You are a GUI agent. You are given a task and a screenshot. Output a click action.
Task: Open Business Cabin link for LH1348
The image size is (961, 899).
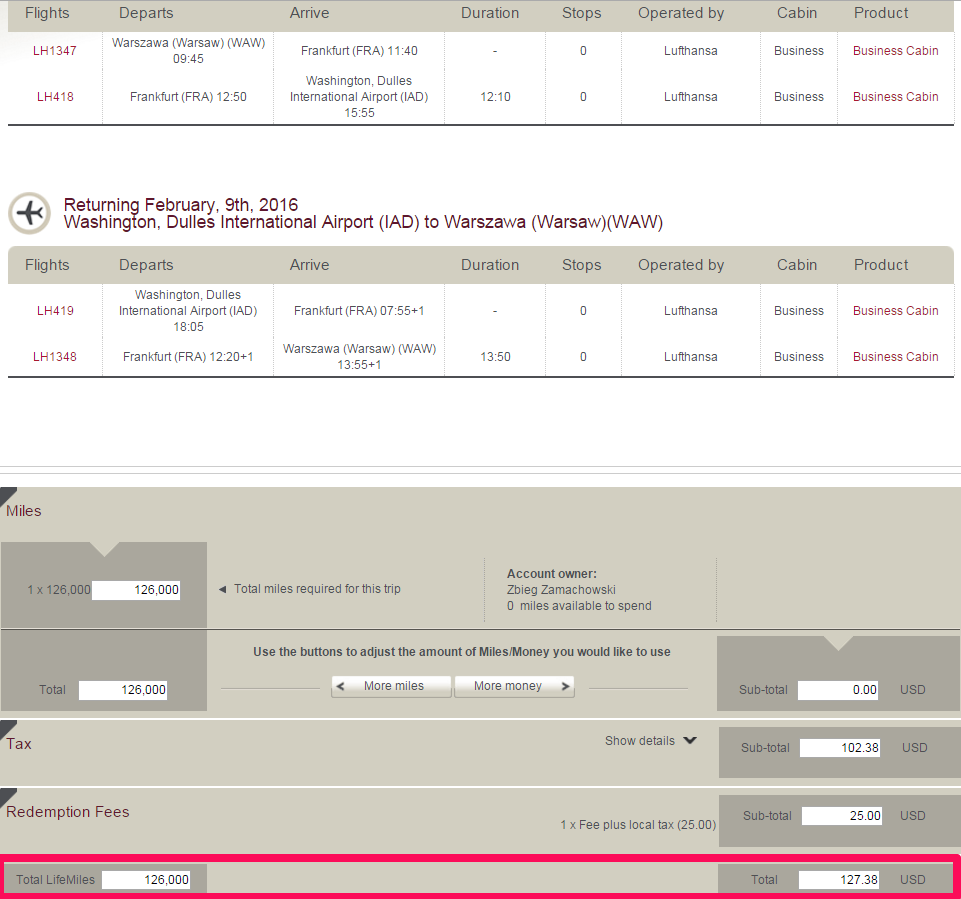point(895,357)
